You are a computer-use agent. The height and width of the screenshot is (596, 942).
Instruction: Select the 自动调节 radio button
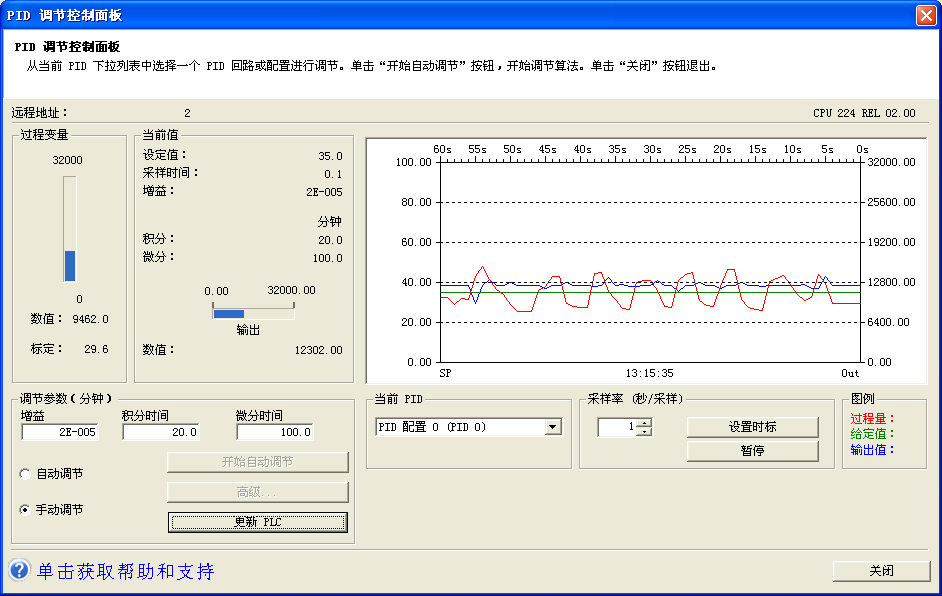(x=25, y=474)
